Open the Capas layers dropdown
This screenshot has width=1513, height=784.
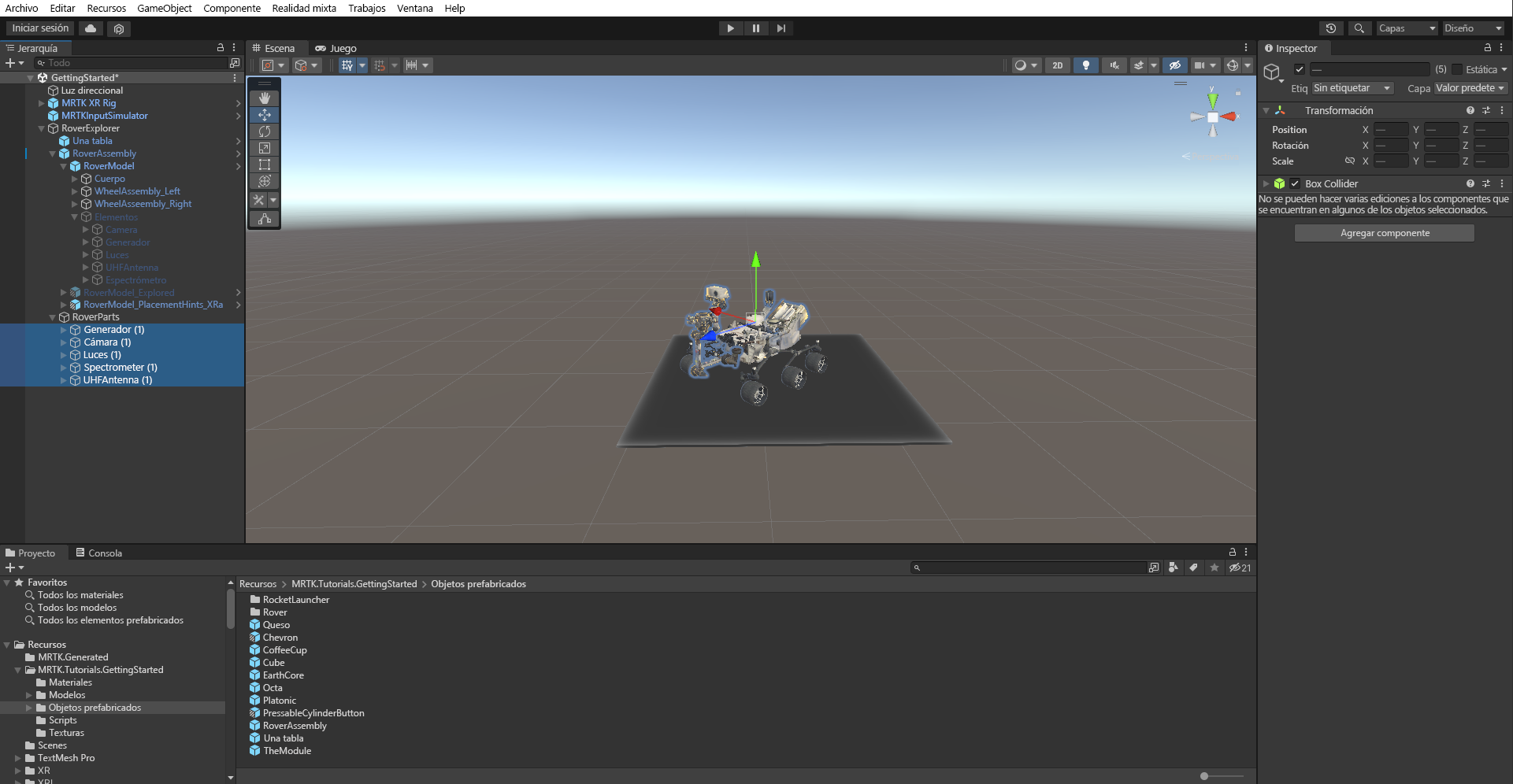click(x=1407, y=28)
